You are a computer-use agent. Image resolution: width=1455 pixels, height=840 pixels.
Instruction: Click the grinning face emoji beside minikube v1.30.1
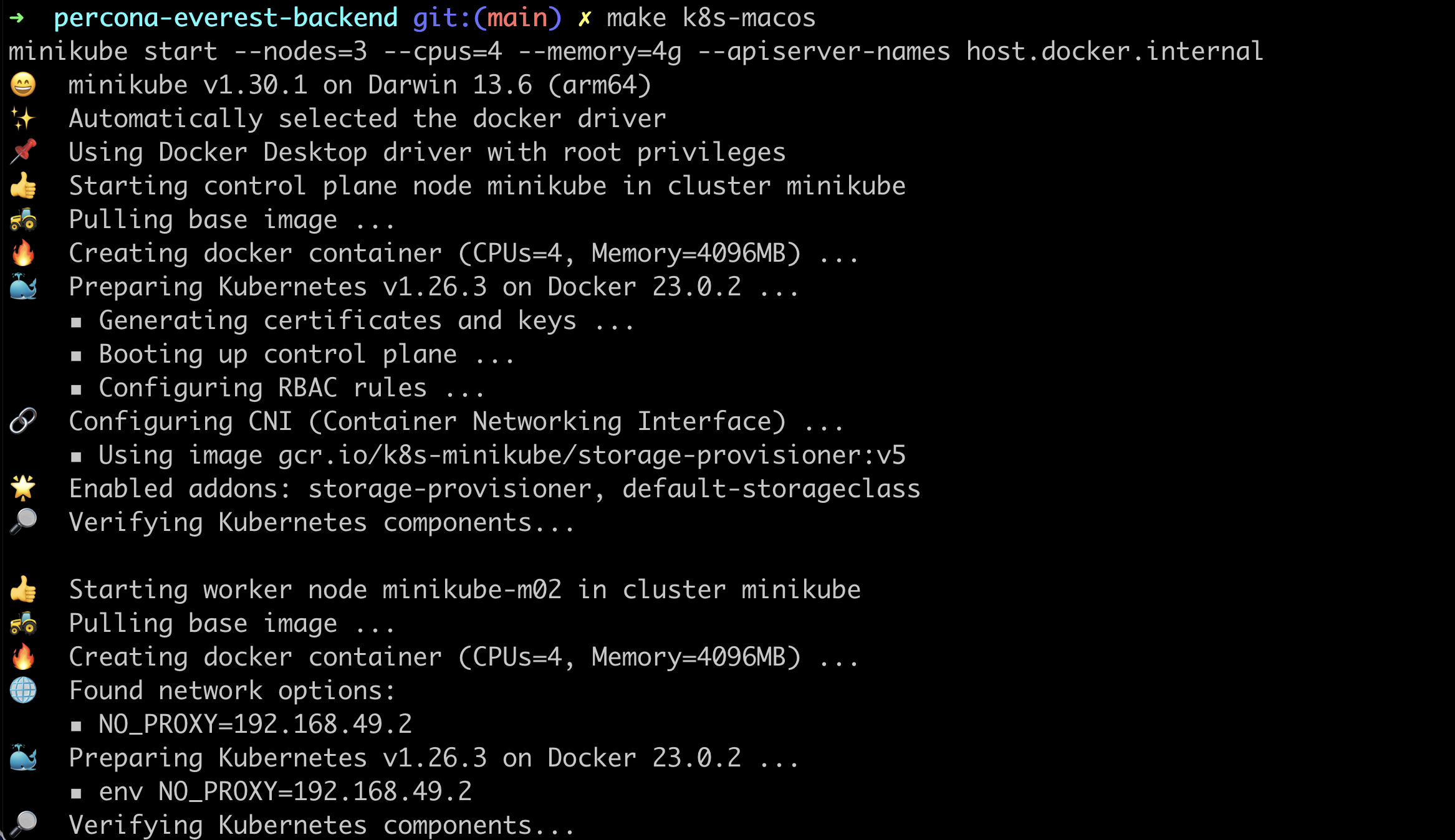pyautogui.click(x=23, y=85)
